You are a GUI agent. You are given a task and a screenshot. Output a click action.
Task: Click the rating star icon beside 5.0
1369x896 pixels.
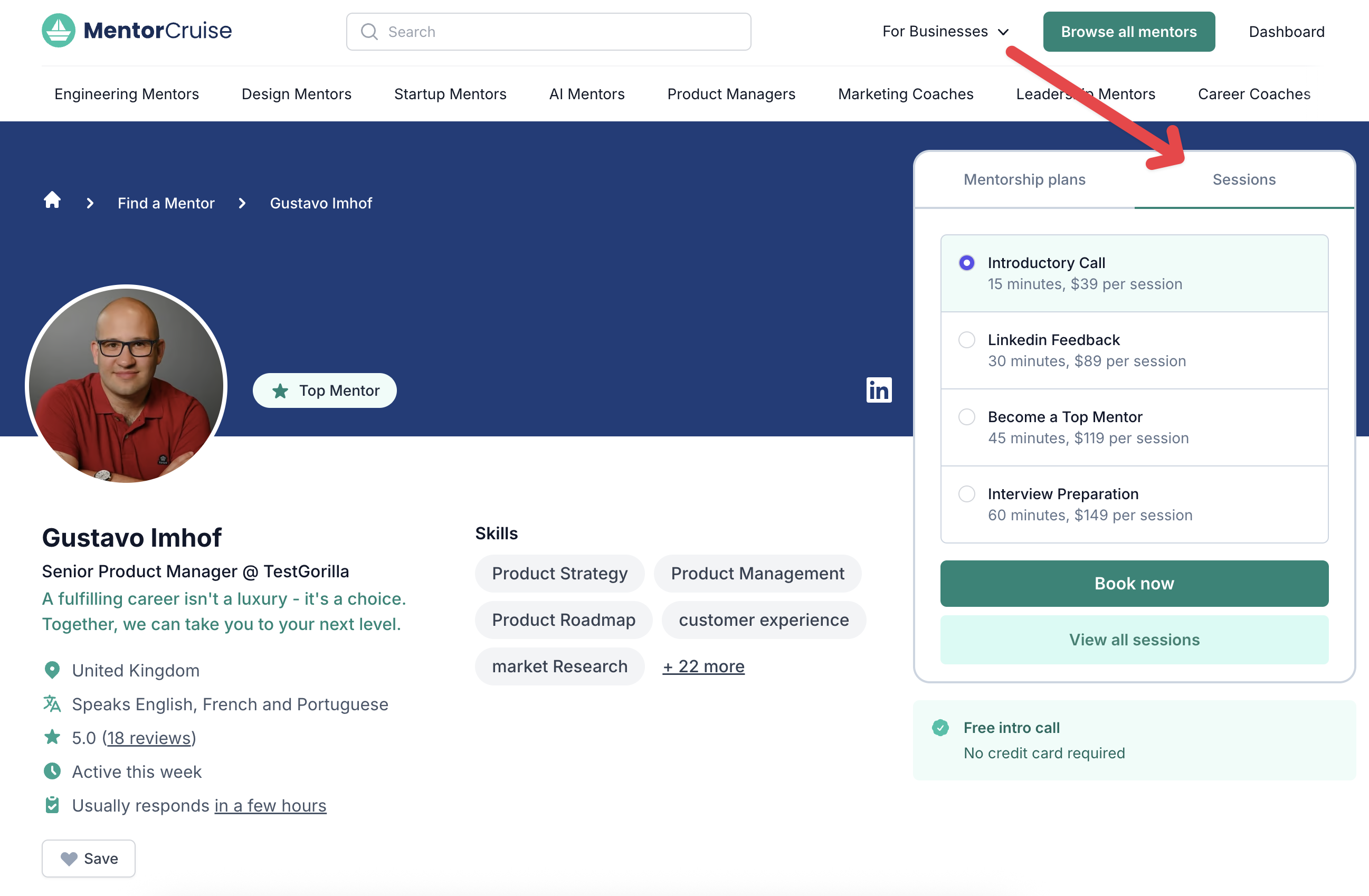[x=52, y=737]
